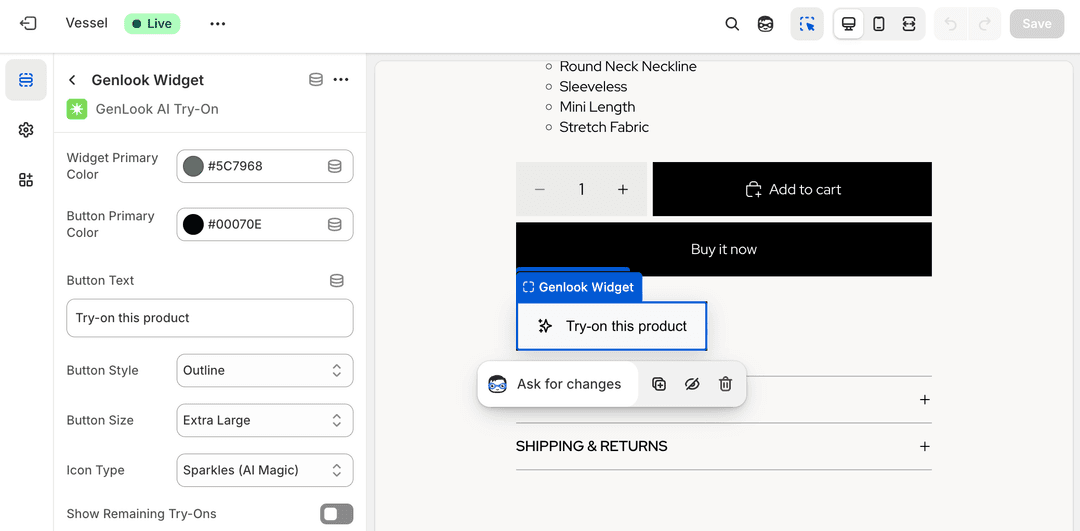Open the Button Size dropdown
This screenshot has height=531, width=1080.
tap(264, 420)
